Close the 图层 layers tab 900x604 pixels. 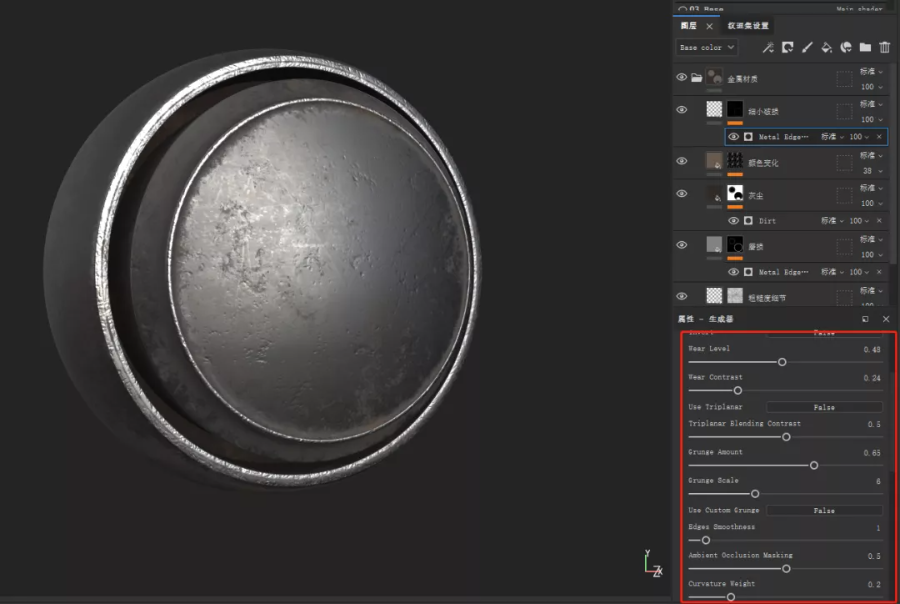click(709, 26)
